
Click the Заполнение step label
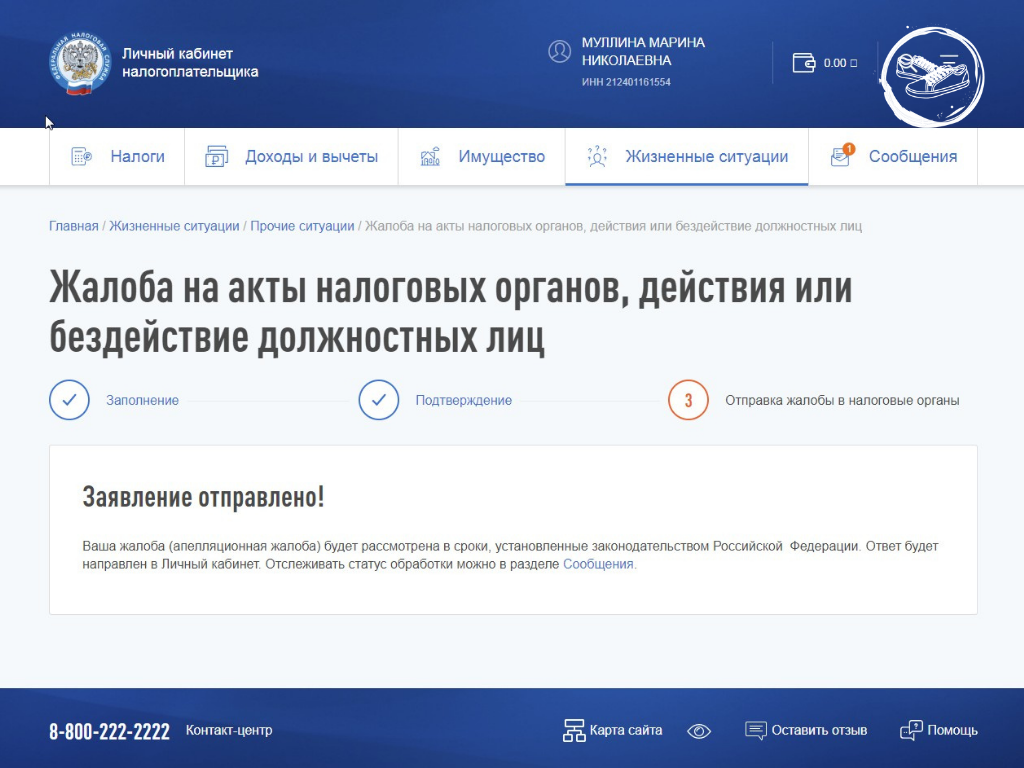coord(142,400)
